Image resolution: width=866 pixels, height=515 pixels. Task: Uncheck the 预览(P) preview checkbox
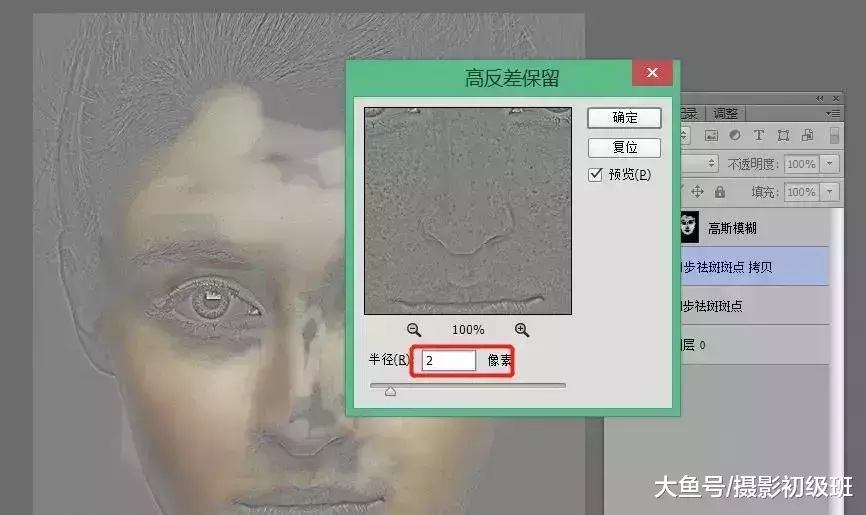pyautogui.click(x=595, y=175)
